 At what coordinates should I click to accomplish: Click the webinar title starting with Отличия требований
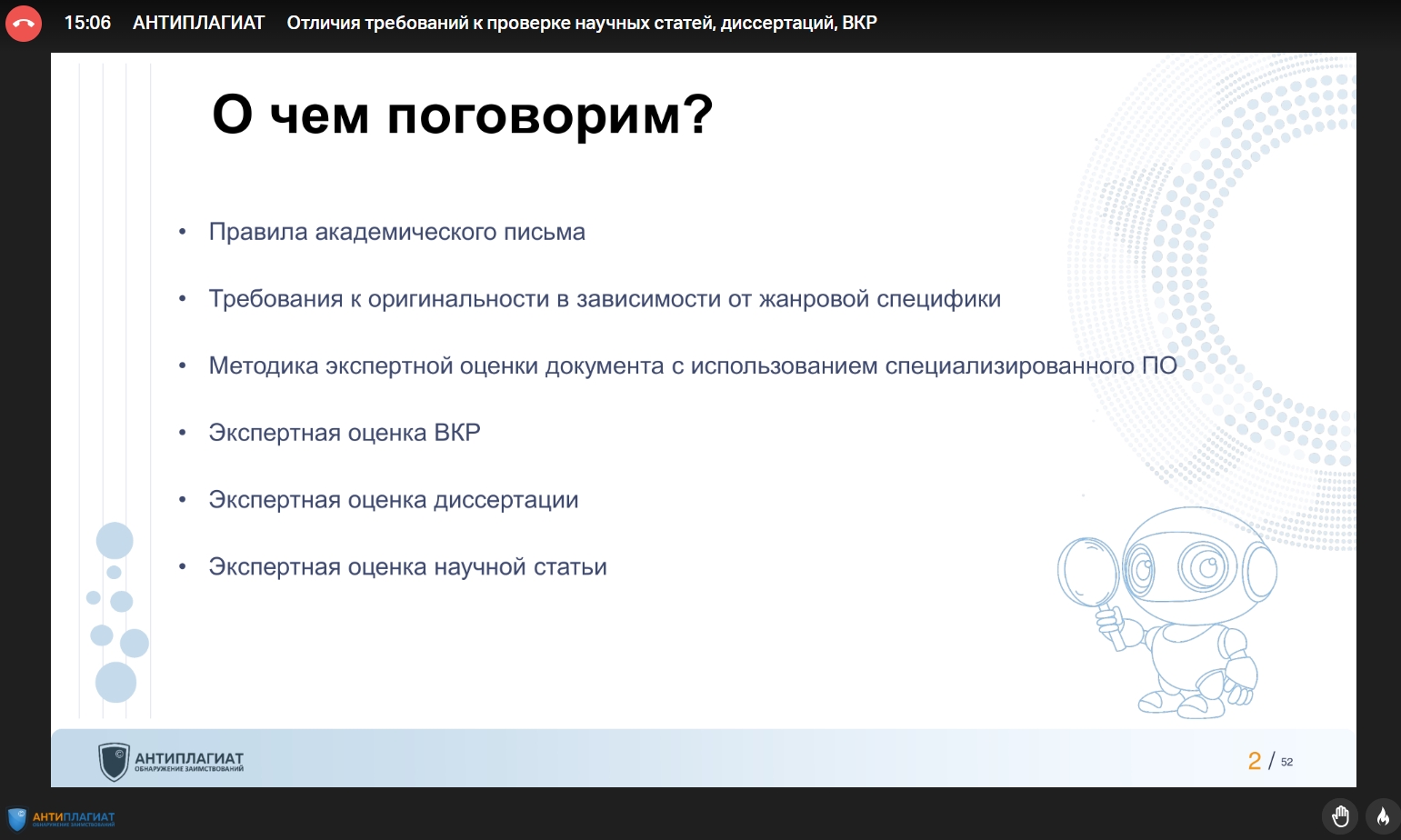(x=582, y=23)
